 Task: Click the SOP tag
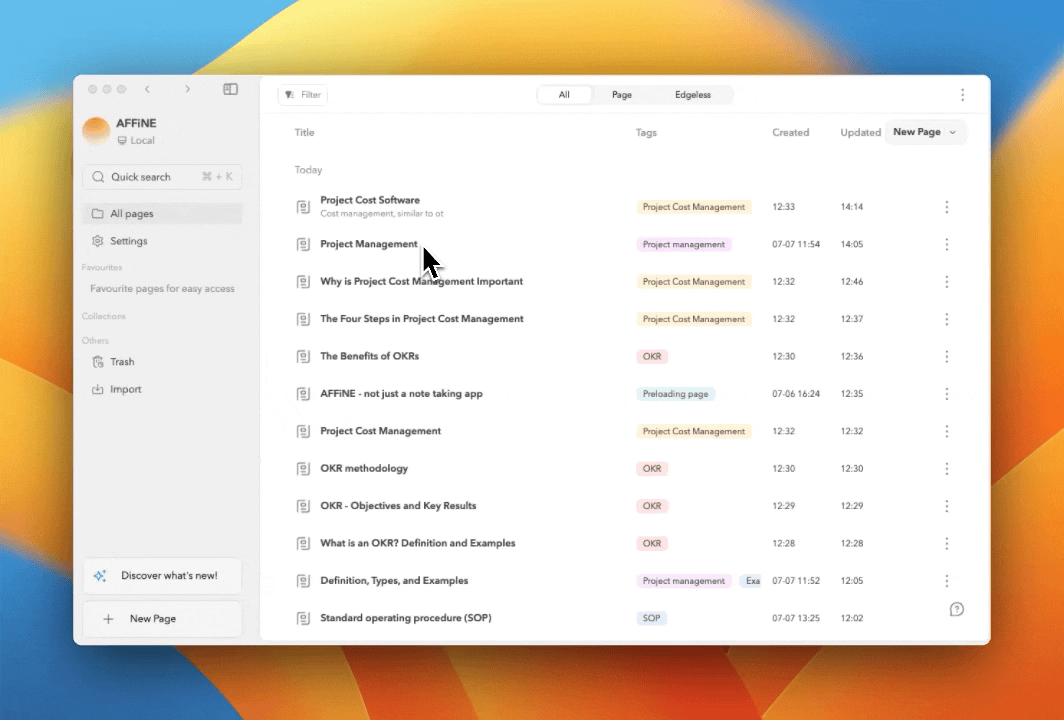[x=651, y=618]
